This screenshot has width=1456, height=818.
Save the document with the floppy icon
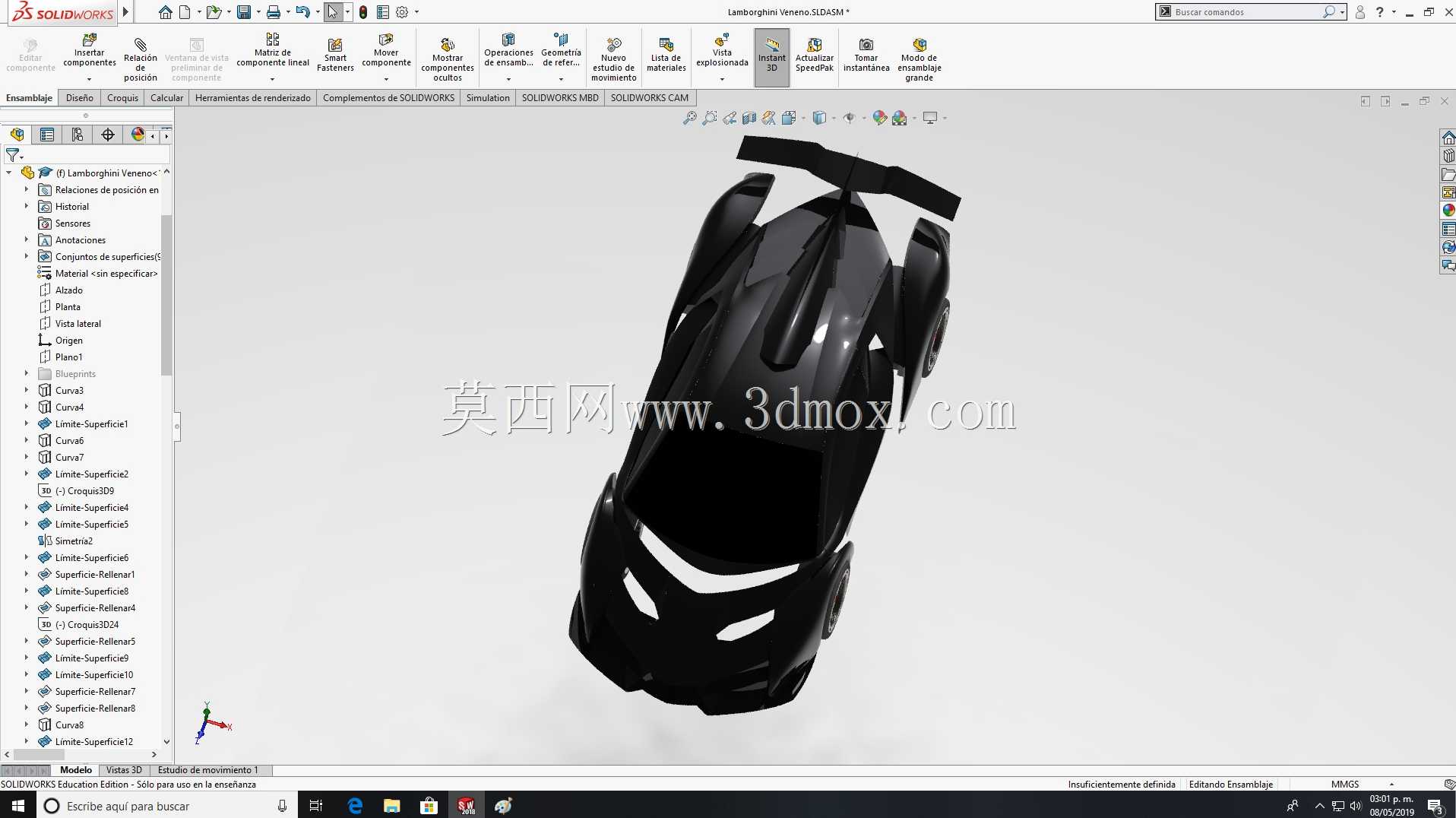243,12
